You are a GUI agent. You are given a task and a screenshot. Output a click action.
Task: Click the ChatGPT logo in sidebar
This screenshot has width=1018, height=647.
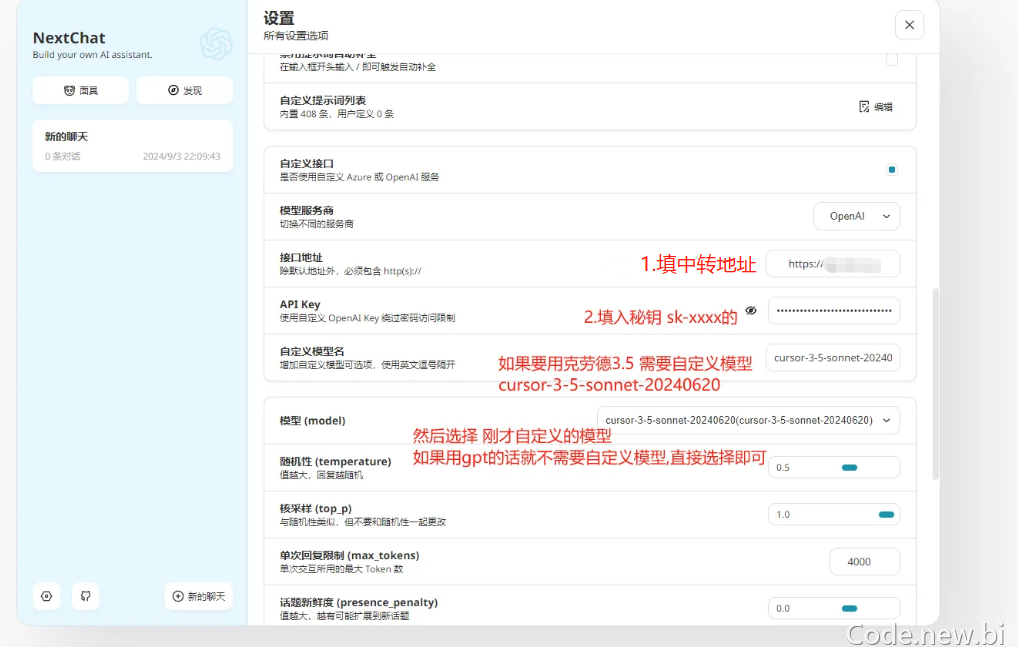coord(216,44)
